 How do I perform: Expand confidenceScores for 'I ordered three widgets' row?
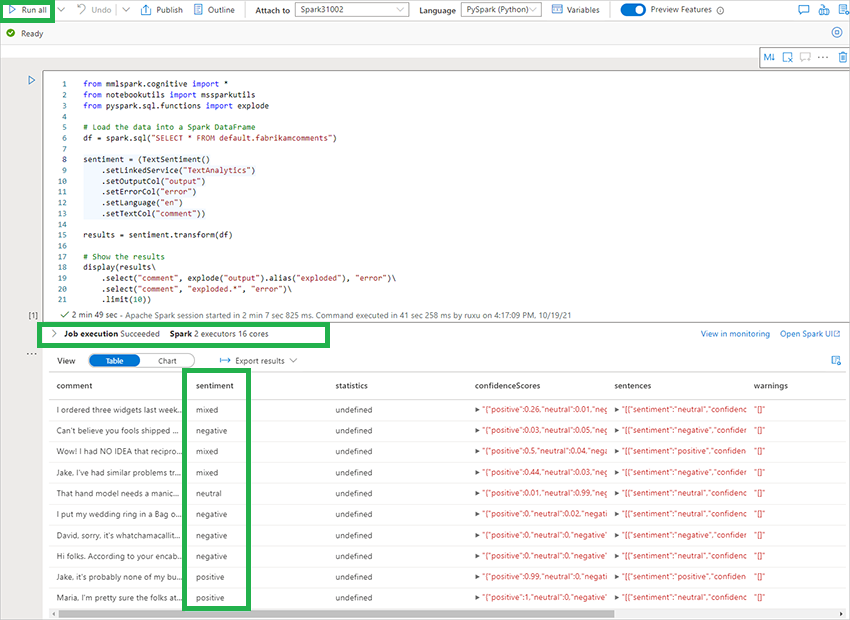coord(477,410)
